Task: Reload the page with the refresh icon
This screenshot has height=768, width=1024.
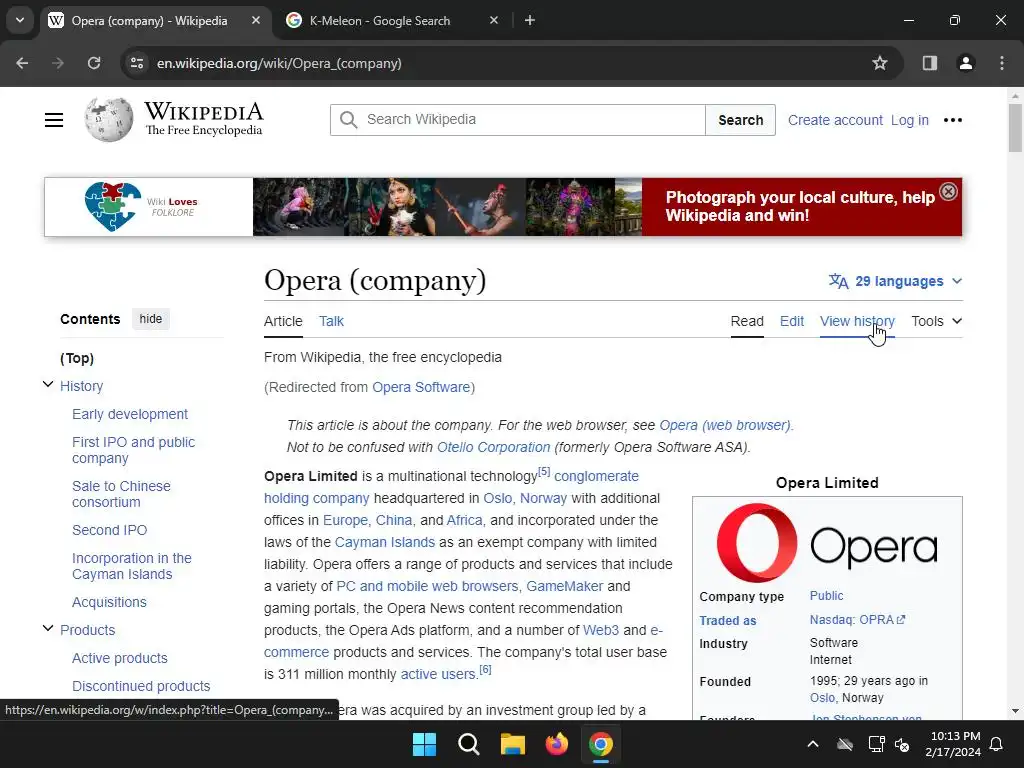Action: pyautogui.click(x=94, y=63)
